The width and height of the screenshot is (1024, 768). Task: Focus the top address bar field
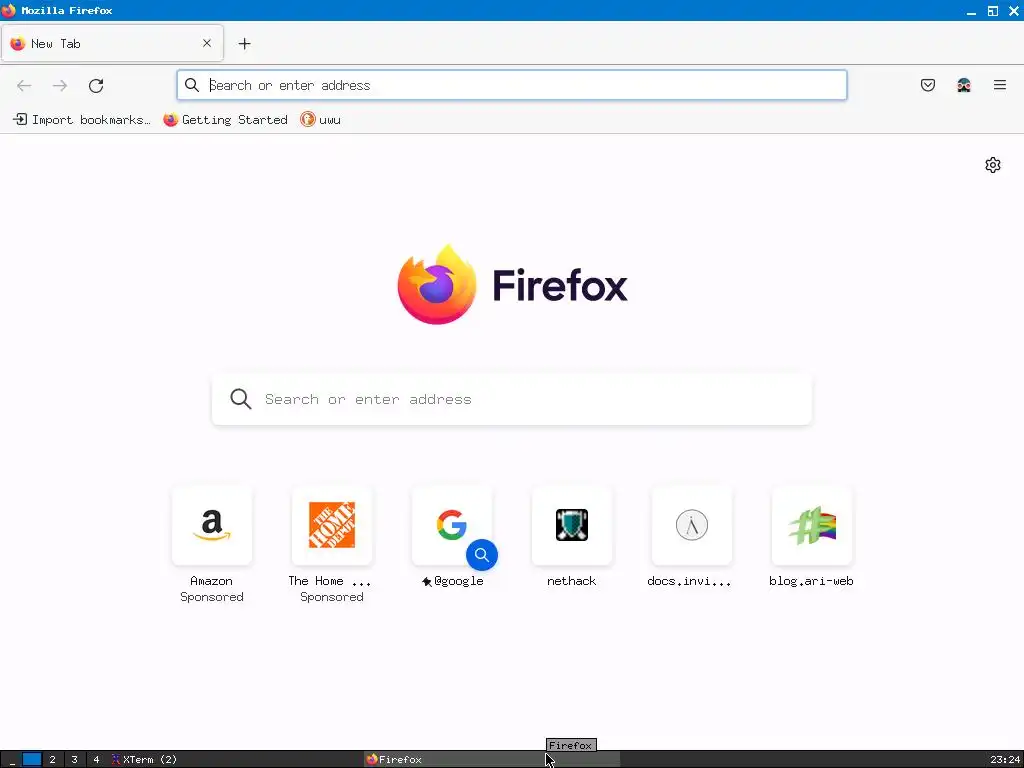[512, 85]
